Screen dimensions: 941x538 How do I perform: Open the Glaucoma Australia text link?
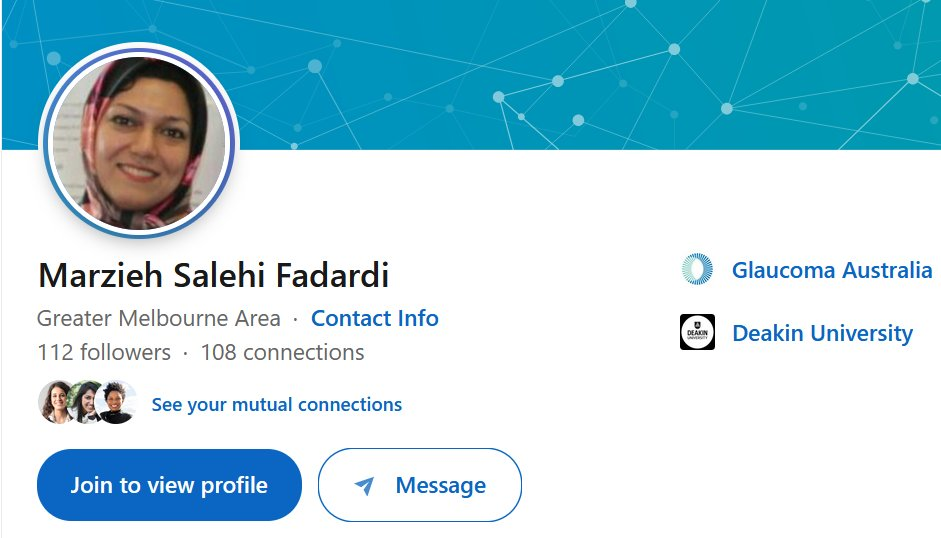tap(832, 270)
